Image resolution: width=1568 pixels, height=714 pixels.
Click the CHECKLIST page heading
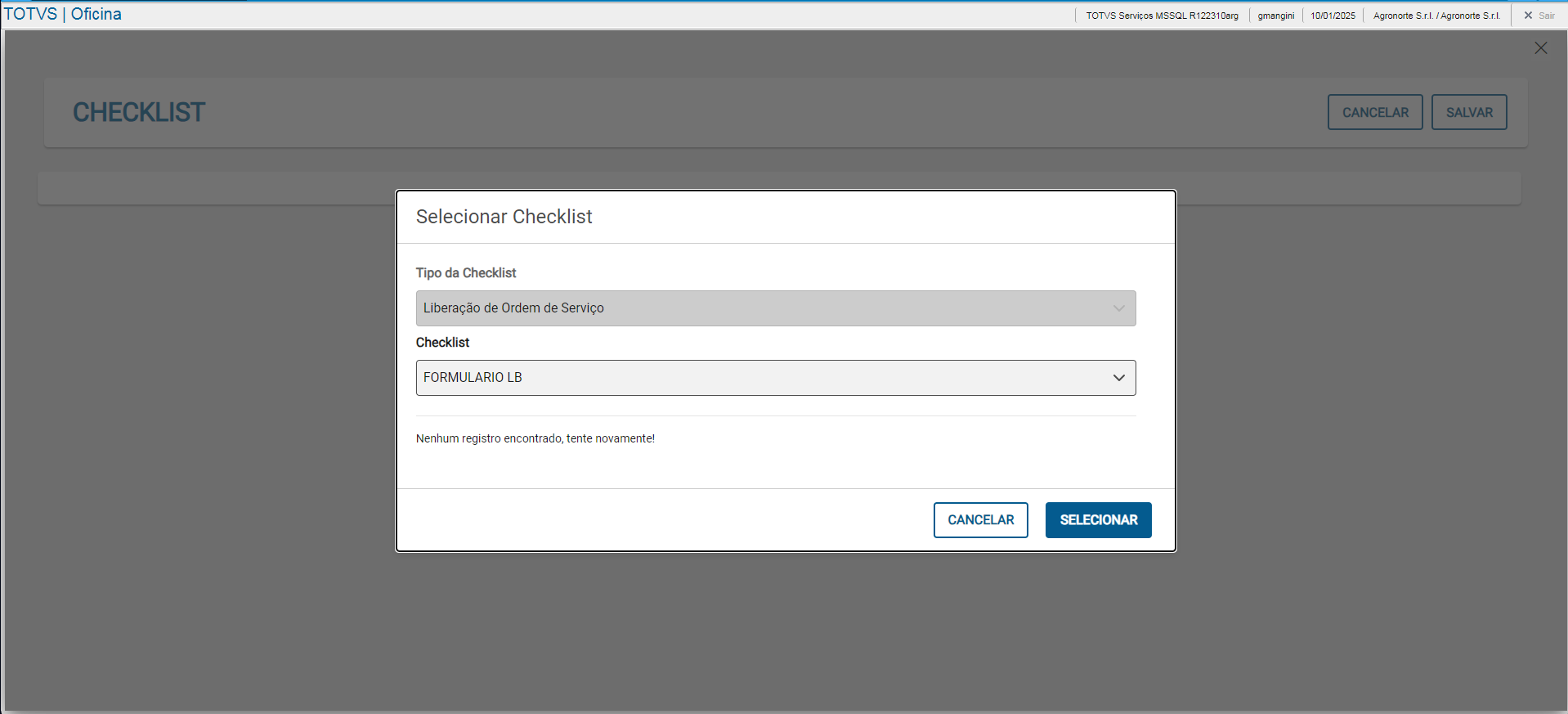139,113
